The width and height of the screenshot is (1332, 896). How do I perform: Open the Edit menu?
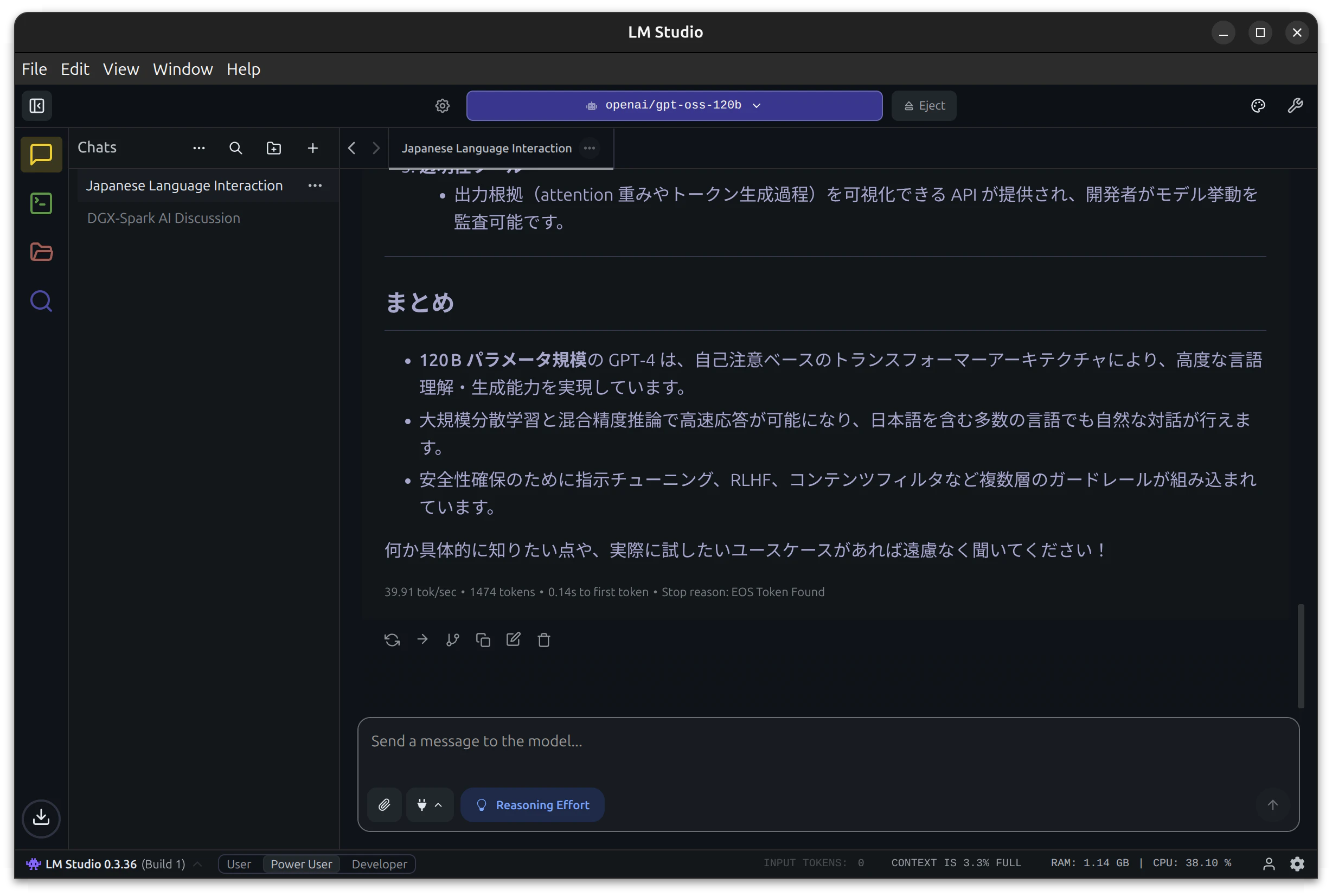(75, 69)
